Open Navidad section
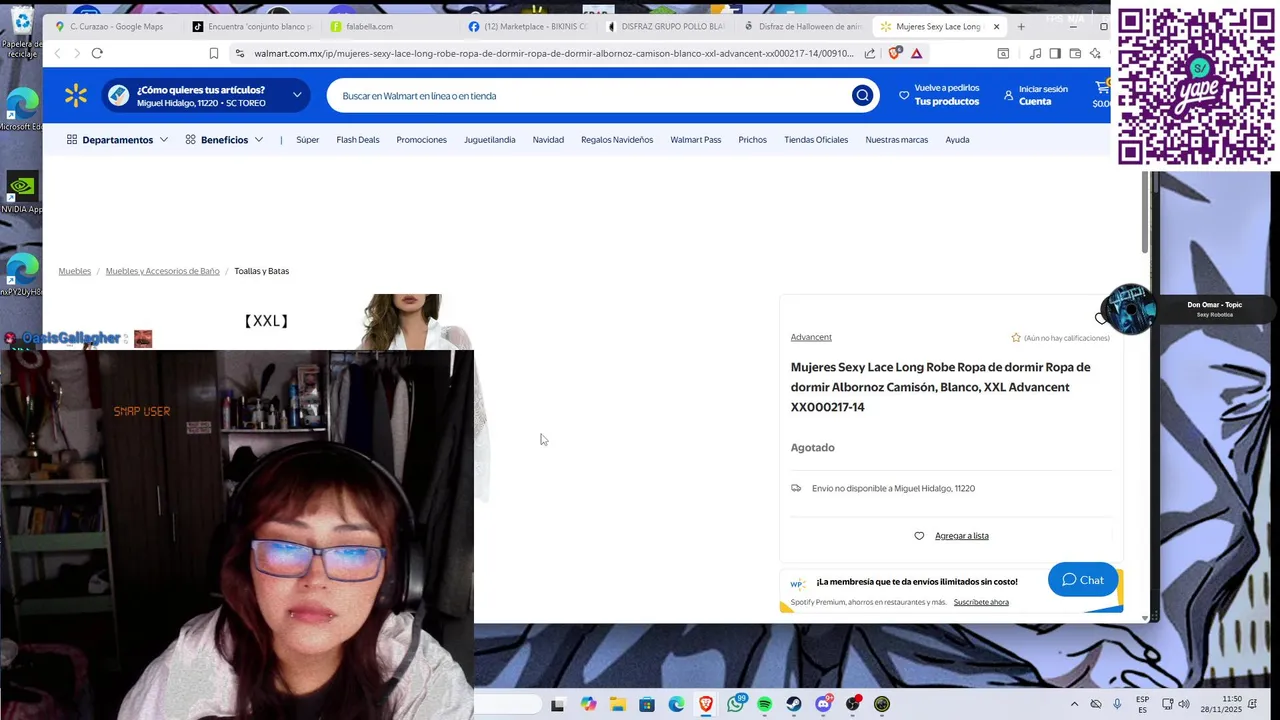The width and height of the screenshot is (1280, 720). pos(548,140)
